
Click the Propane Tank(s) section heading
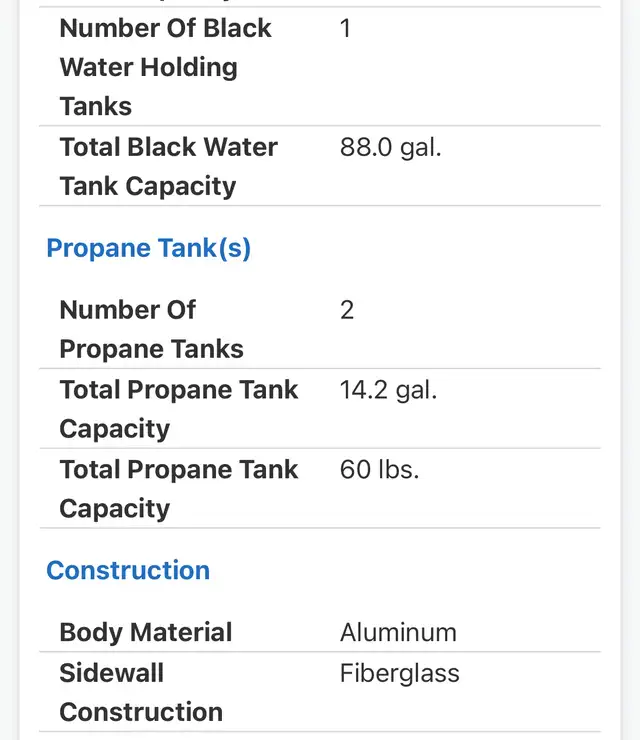click(148, 248)
